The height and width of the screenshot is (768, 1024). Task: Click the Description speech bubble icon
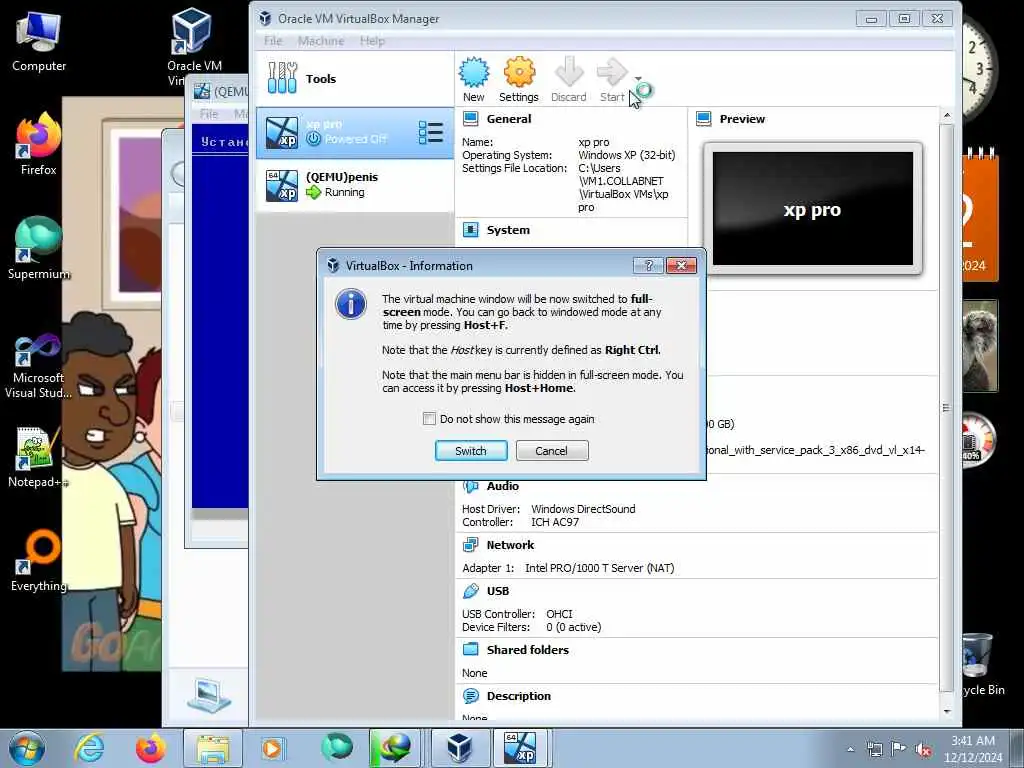pyautogui.click(x=470, y=696)
